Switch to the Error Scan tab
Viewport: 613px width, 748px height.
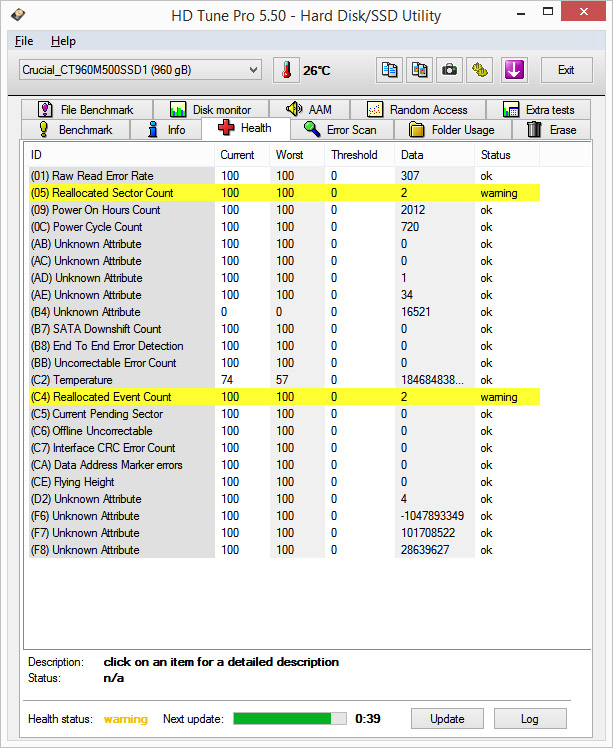coord(341,130)
